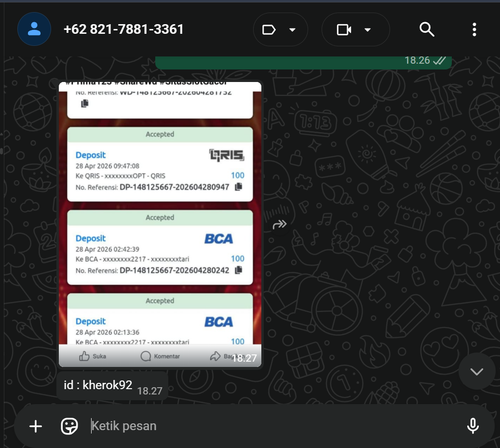The height and width of the screenshot is (448, 500).
Task: Click the sent green message timestamp 18.26
Action: coord(417,61)
